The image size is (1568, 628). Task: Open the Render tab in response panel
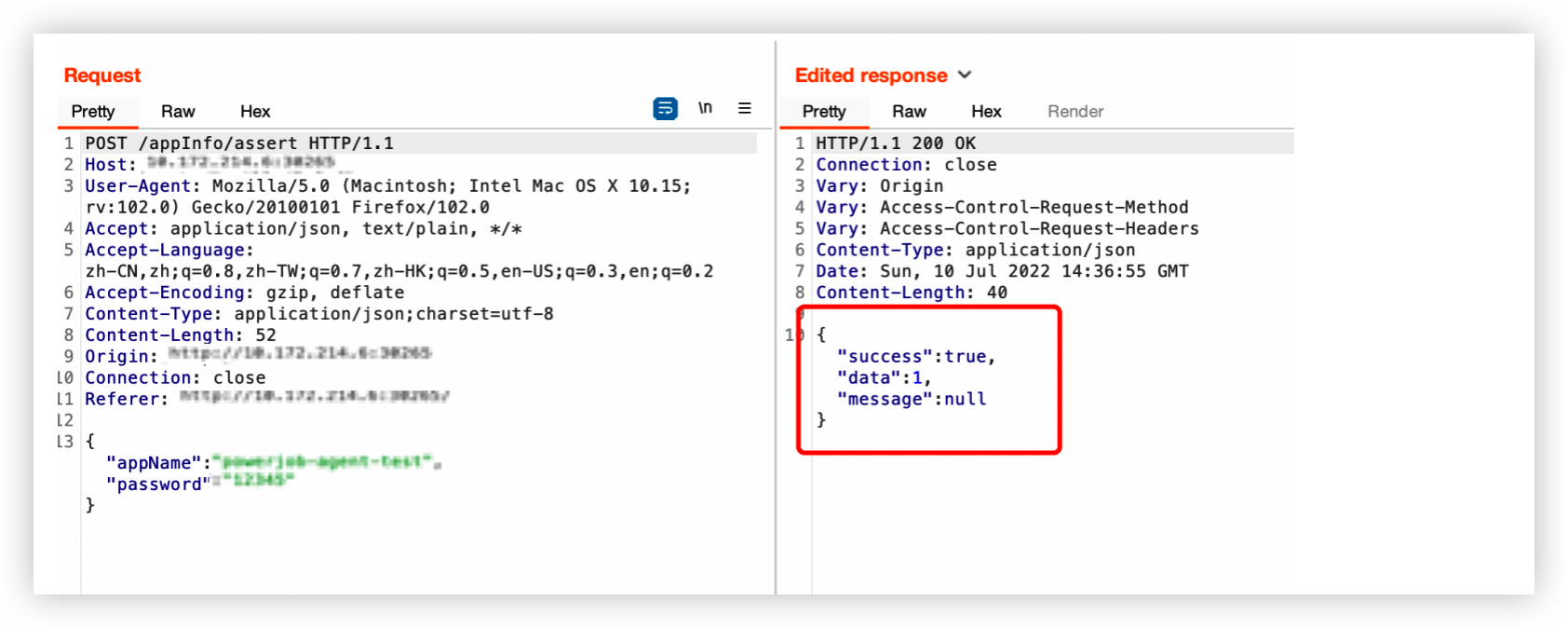click(x=1075, y=112)
